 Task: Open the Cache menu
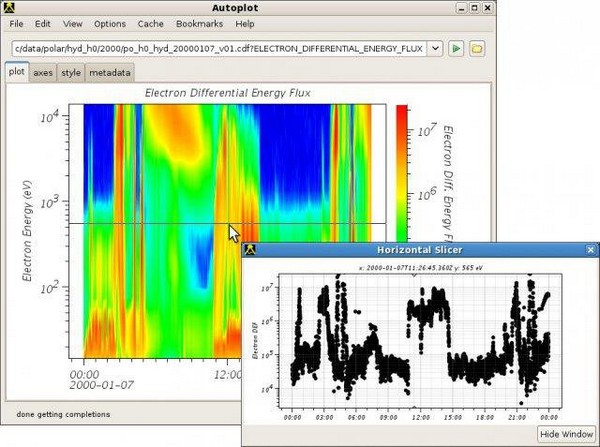point(151,23)
